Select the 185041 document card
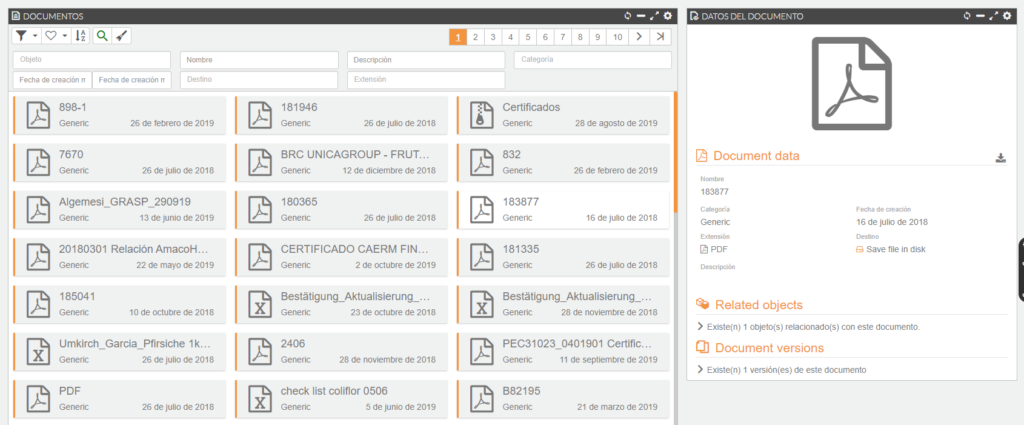Image resolution: width=1024 pixels, height=425 pixels. pos(120,304)
